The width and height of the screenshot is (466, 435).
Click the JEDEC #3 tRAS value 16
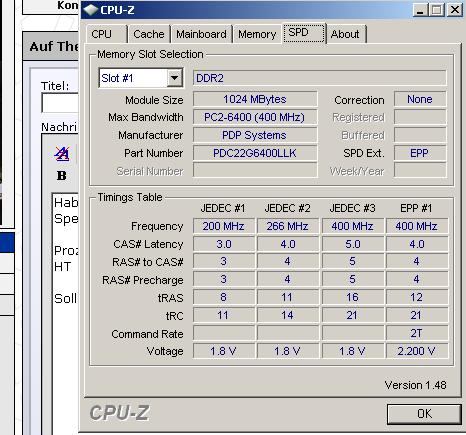click(x=352, y=297)
